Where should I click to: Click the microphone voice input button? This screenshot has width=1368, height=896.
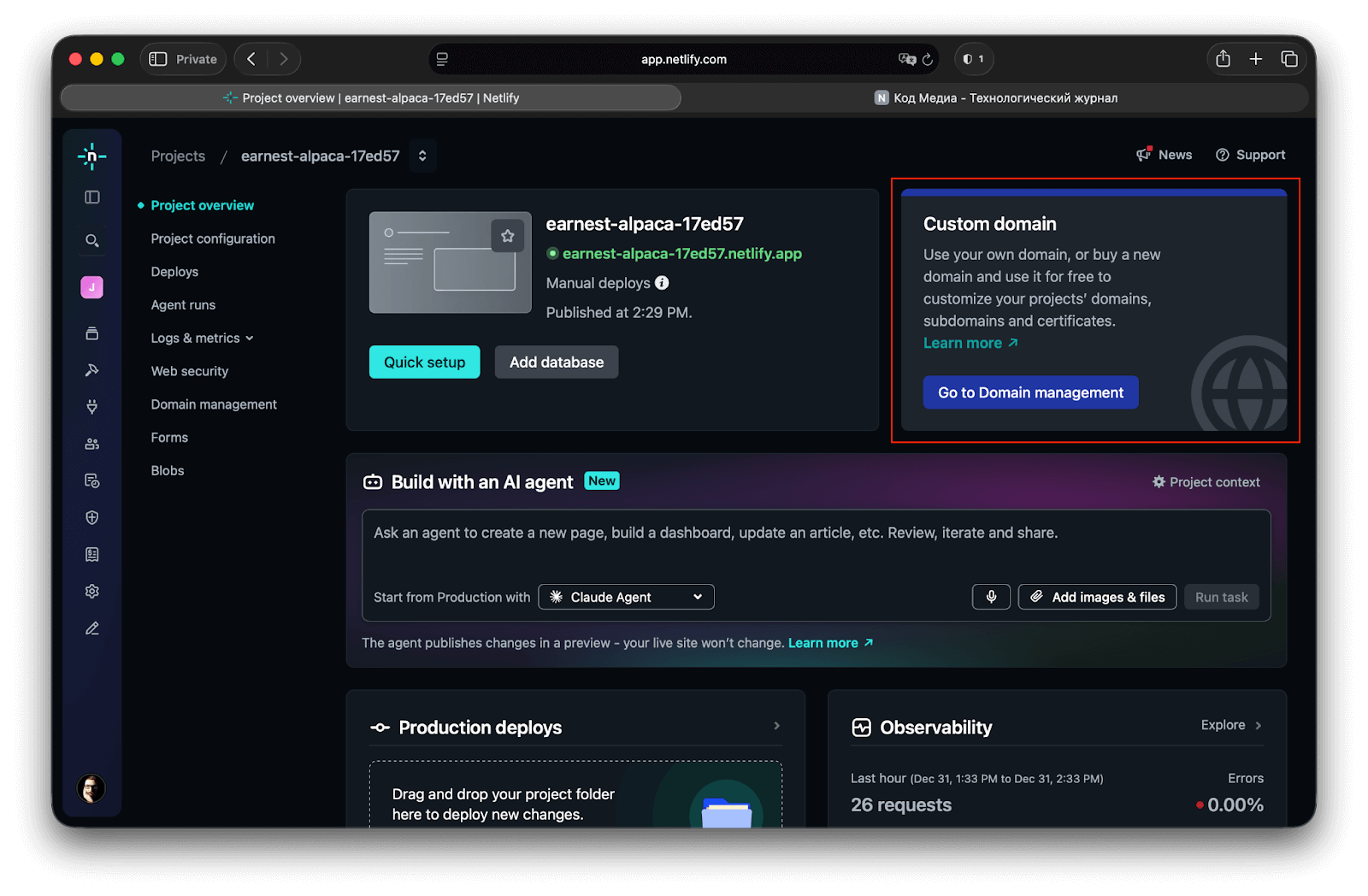click(x=991, y=597)
